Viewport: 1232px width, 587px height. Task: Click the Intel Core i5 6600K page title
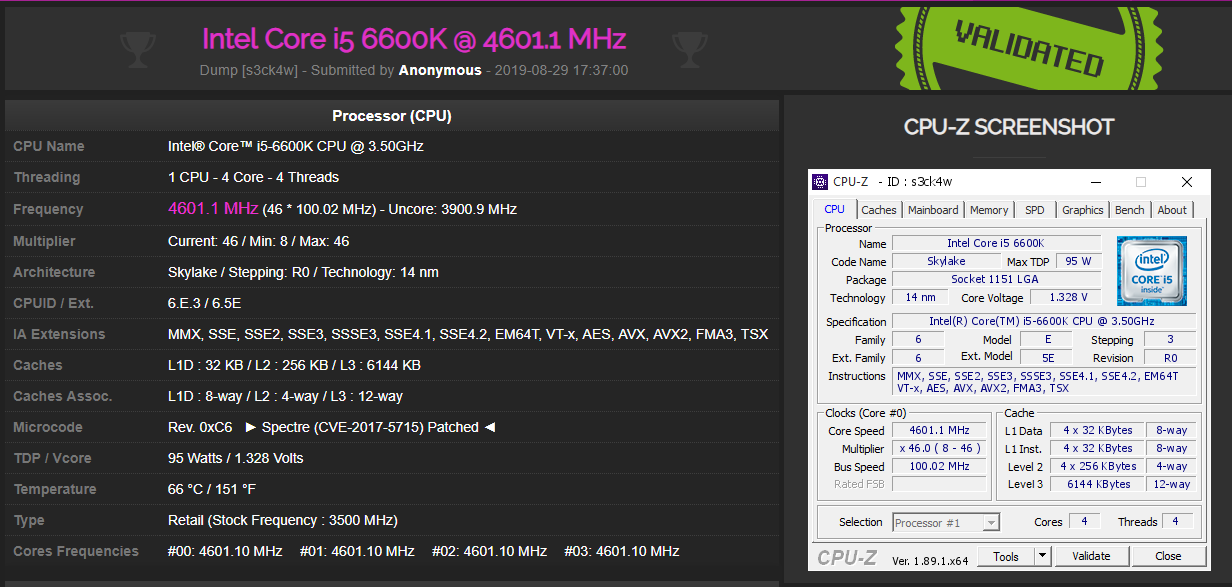(x=414, y=39)
